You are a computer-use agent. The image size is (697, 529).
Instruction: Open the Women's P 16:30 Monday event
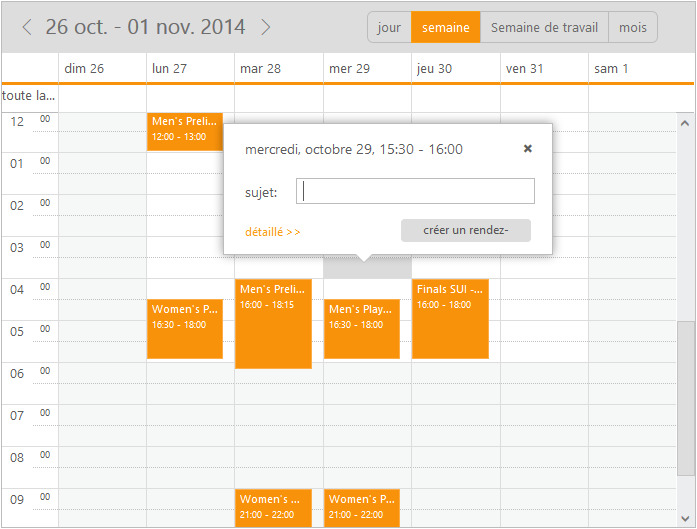click(x=184, y=329)
